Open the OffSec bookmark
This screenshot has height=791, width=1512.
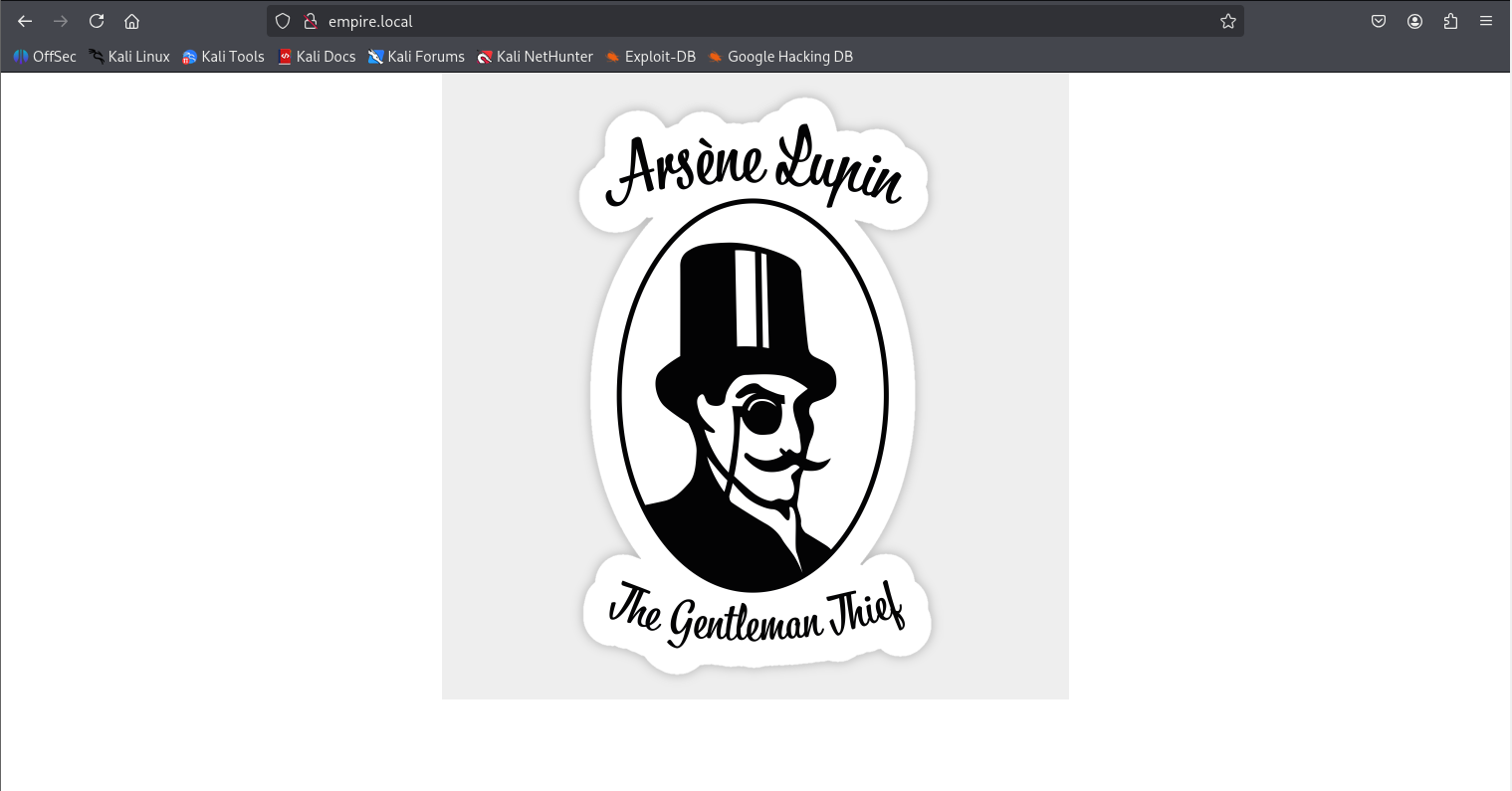(x=45, y=57)
